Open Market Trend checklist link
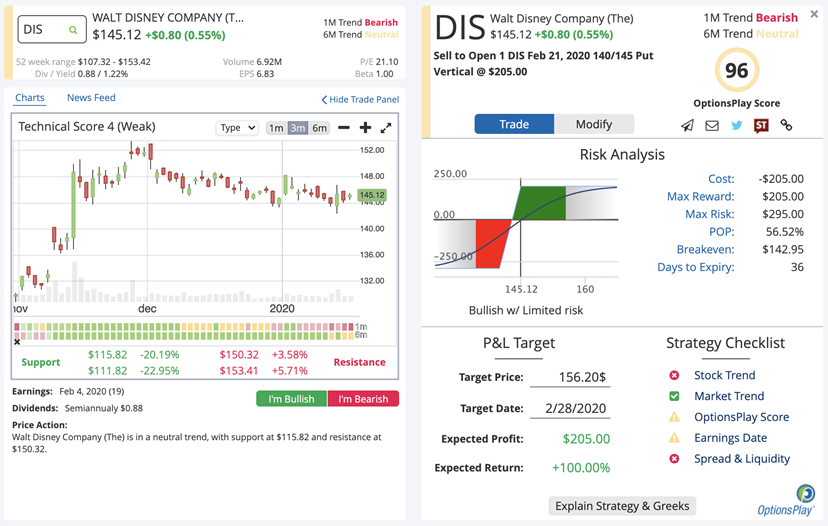828x526 pixels. 729,396
